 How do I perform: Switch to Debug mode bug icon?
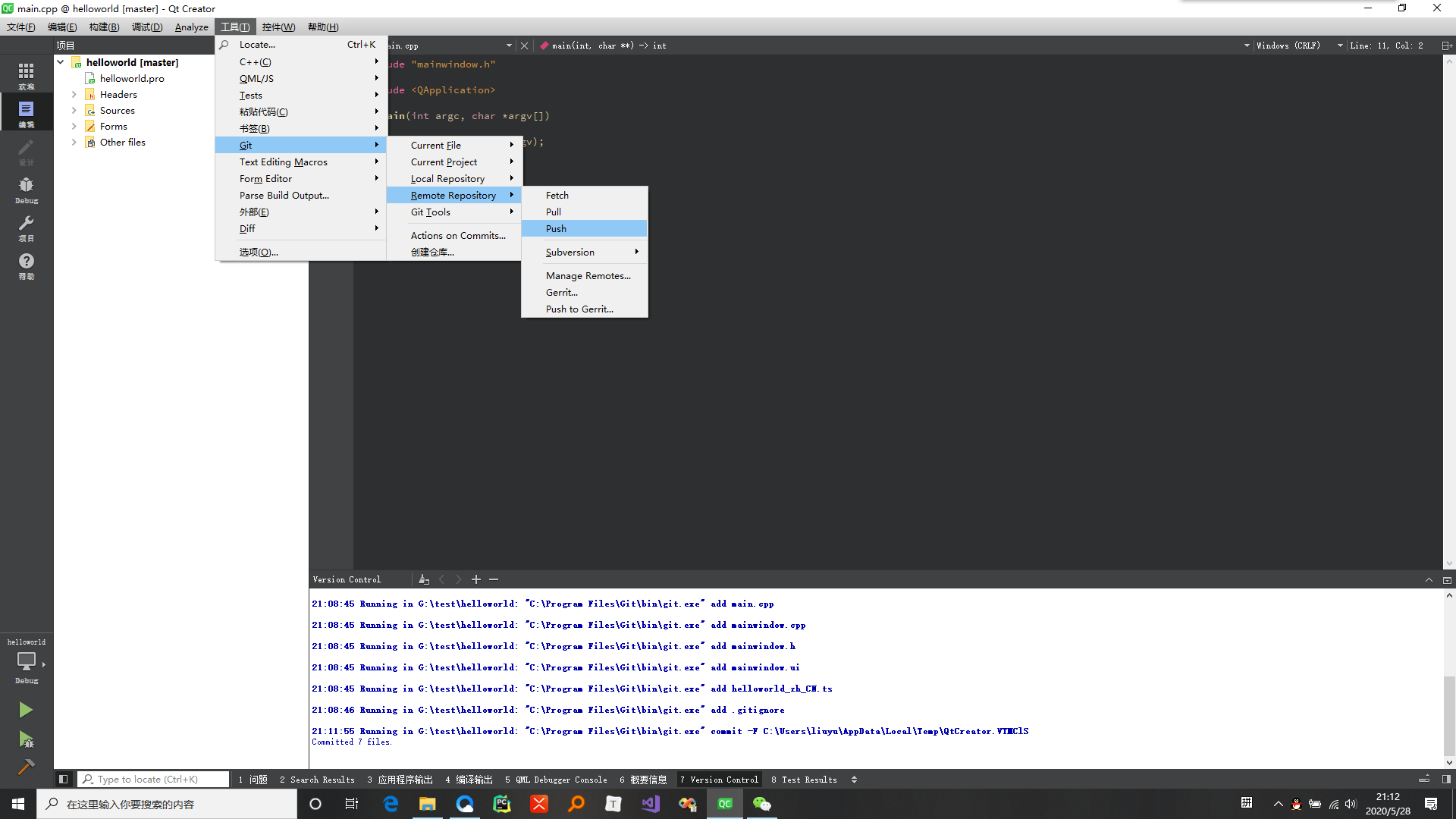point(26,189)
